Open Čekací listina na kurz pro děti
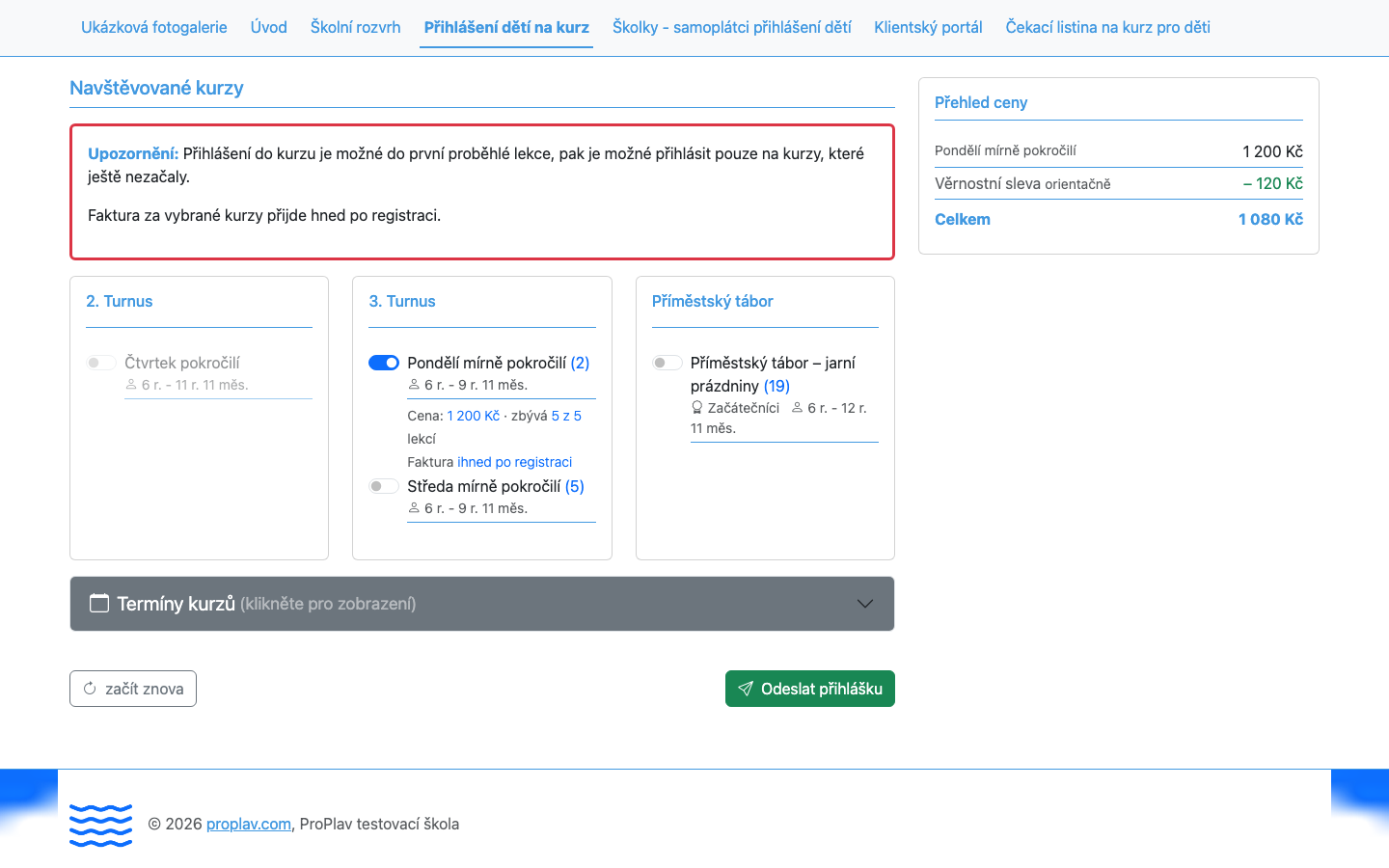 1107,27
